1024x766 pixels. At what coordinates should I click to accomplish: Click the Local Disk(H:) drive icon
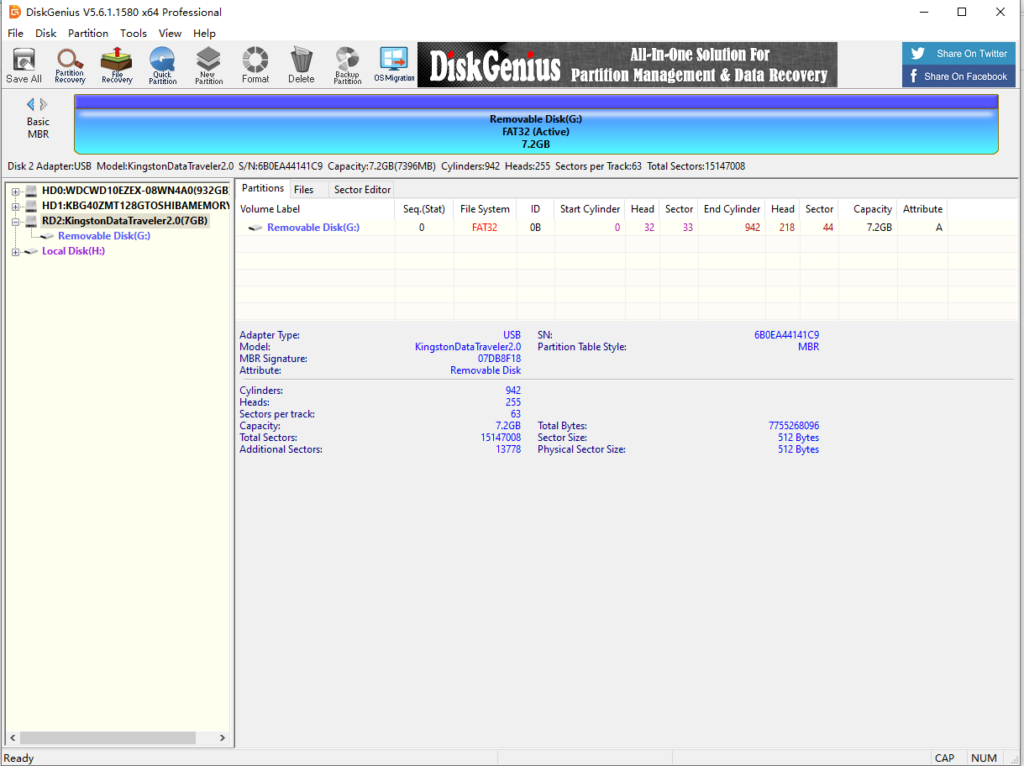31,251
